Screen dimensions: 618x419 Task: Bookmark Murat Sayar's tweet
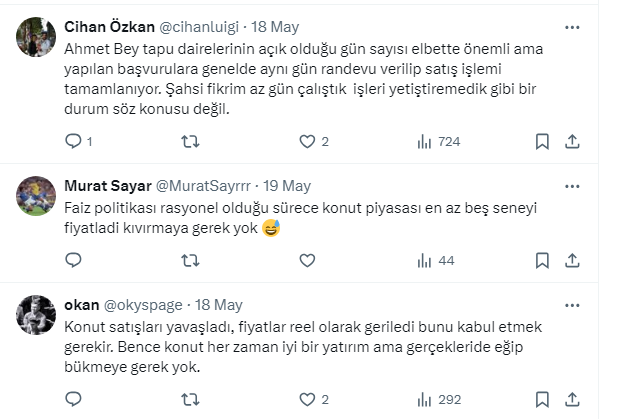[541, 261]
